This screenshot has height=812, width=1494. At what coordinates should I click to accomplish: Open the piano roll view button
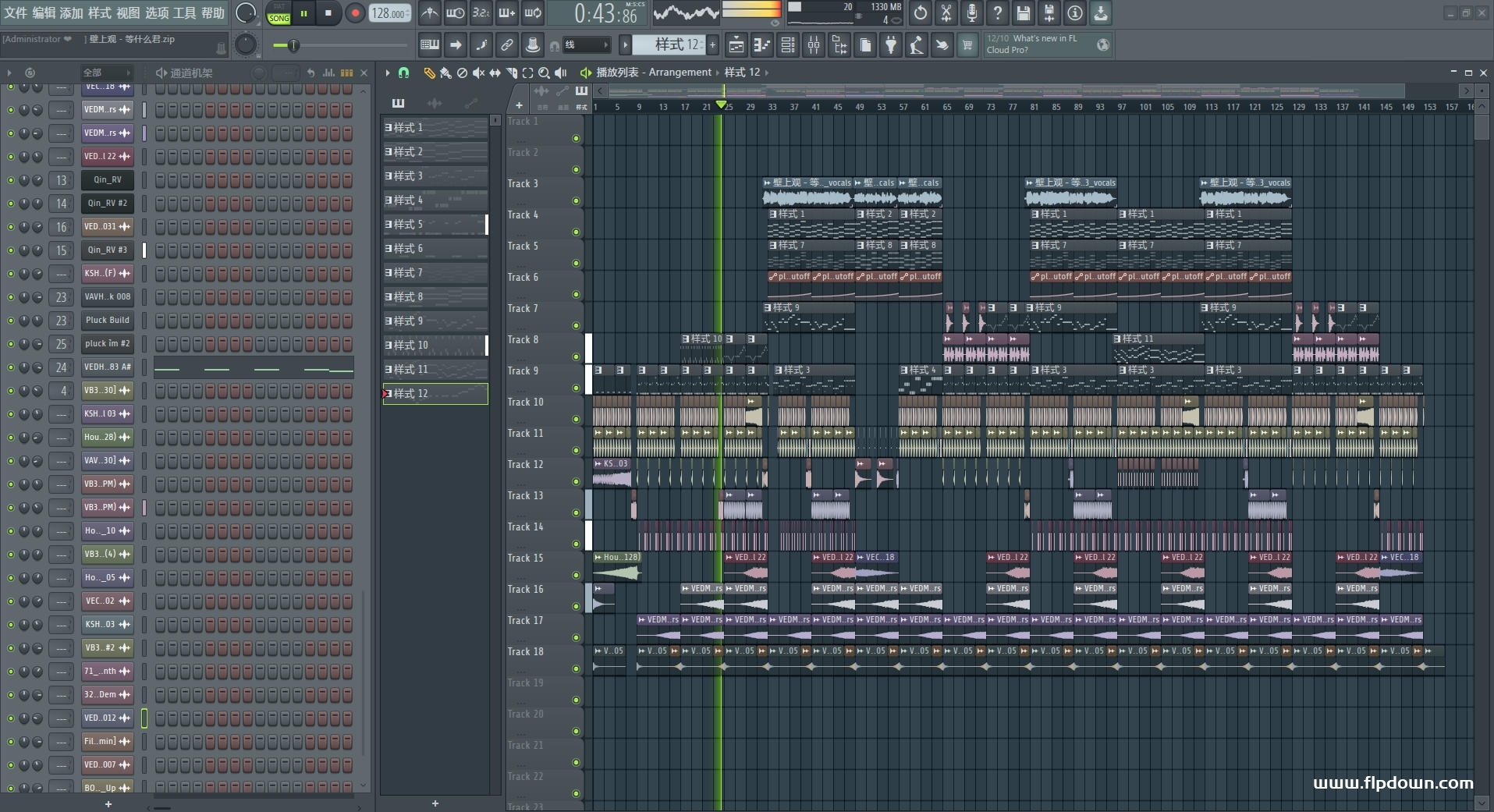(x=762, y=45)
